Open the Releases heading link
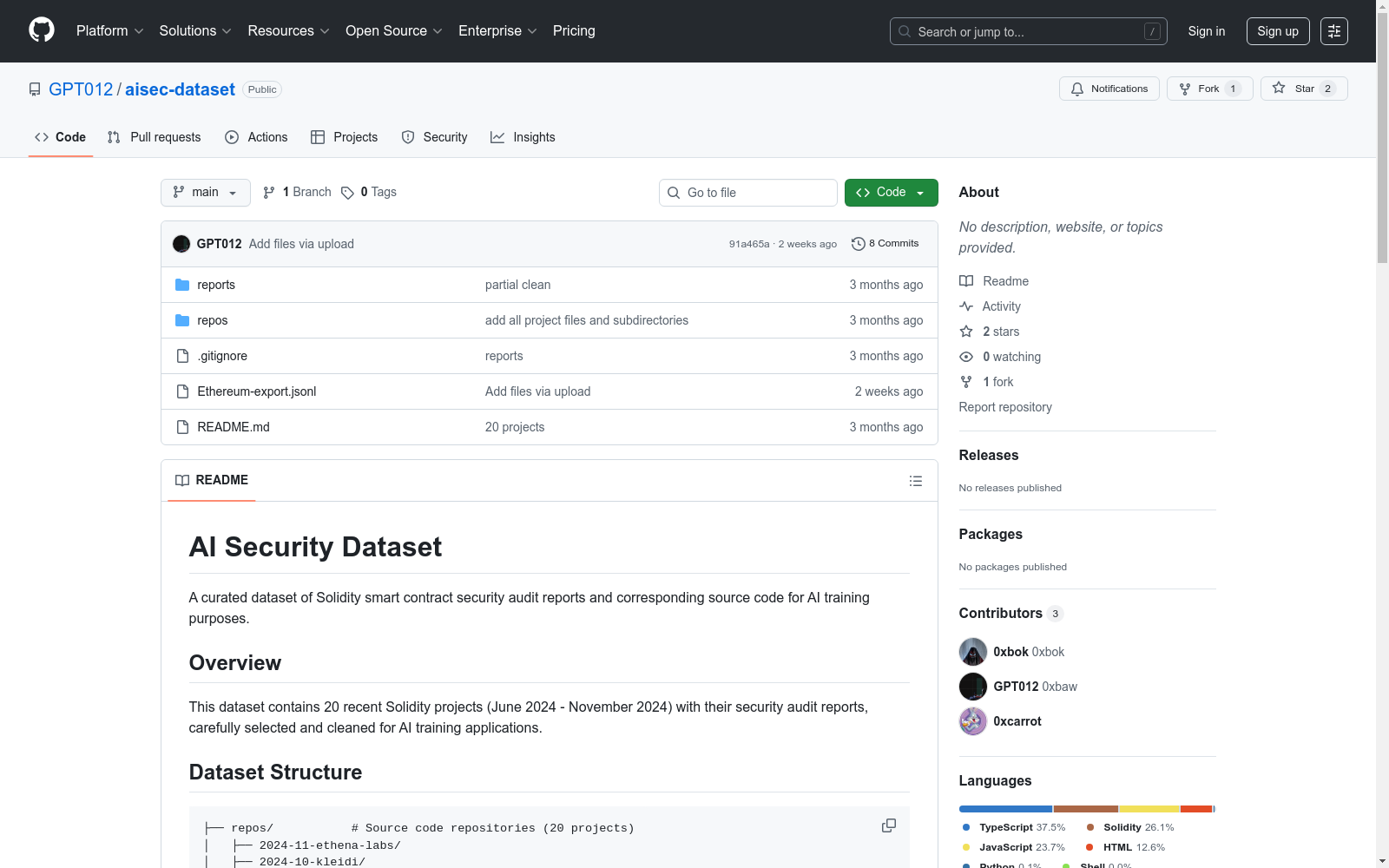This screenshot has width=1389, height=868. coord(989,455)
